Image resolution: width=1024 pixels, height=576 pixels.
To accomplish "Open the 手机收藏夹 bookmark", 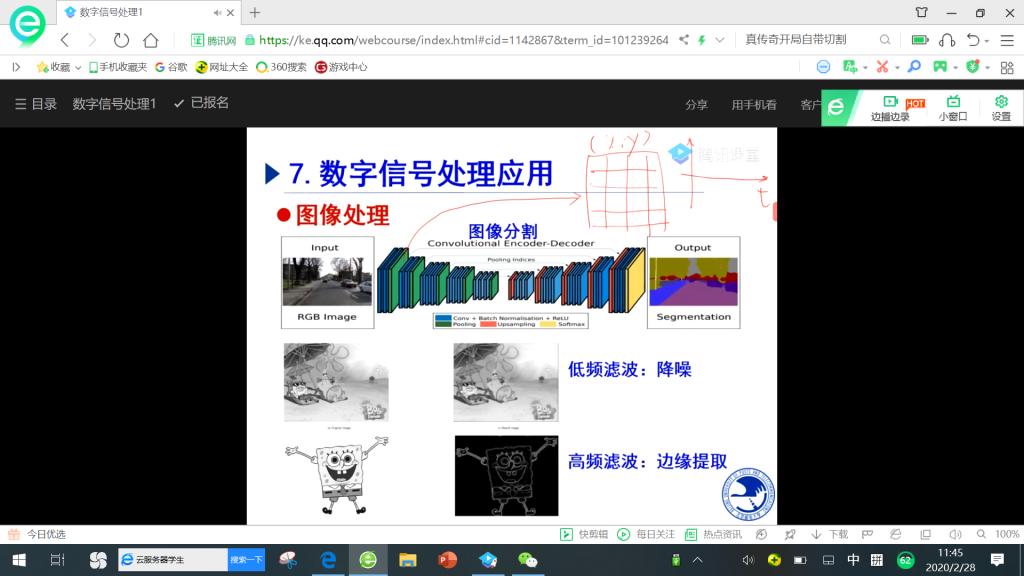I will pyautogui.click(x=118, y=67).
